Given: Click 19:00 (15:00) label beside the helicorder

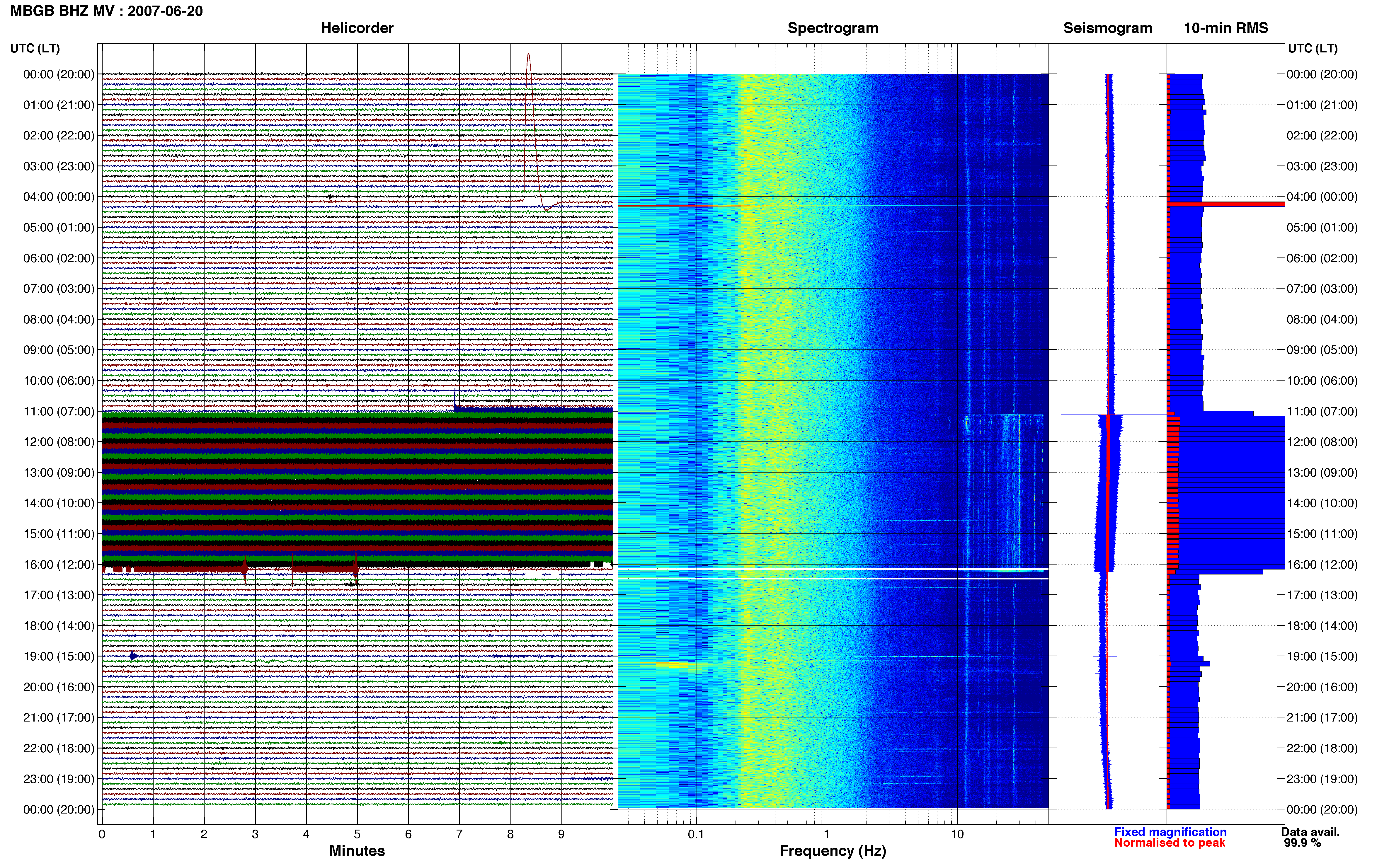Looking at the screenshot, I should (59, 657).
